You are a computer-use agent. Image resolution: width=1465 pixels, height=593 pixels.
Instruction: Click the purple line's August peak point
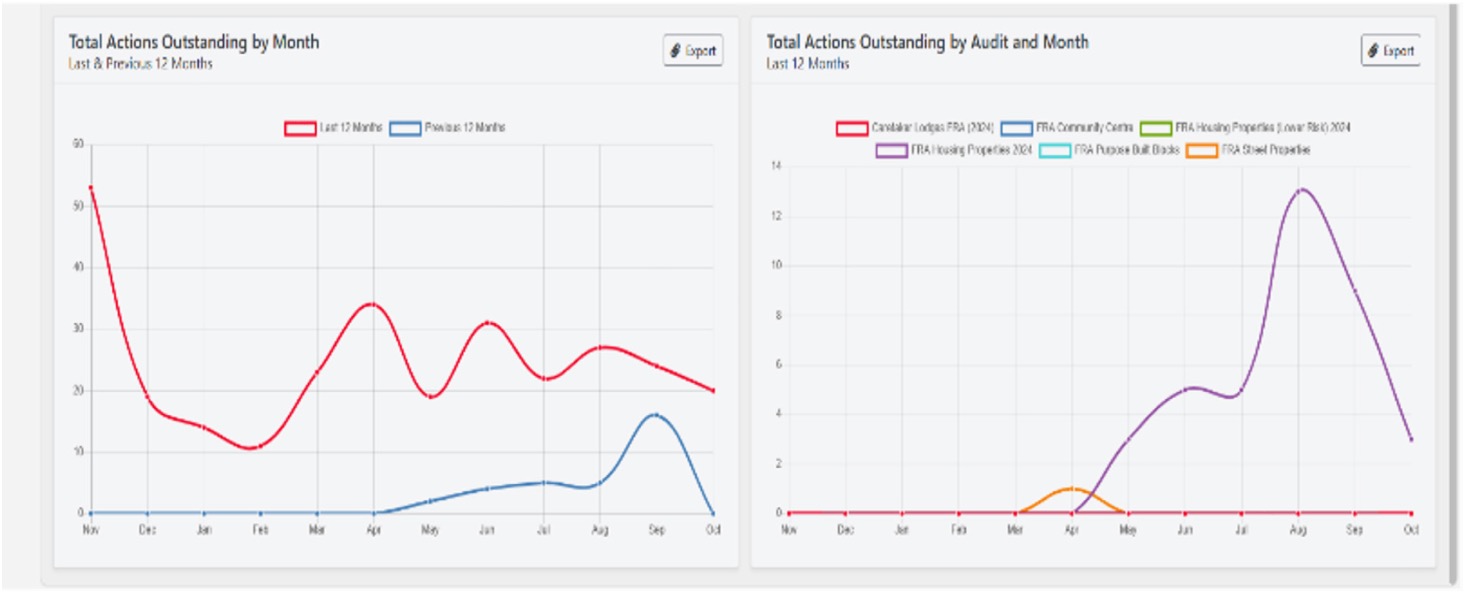point(1298,190)
